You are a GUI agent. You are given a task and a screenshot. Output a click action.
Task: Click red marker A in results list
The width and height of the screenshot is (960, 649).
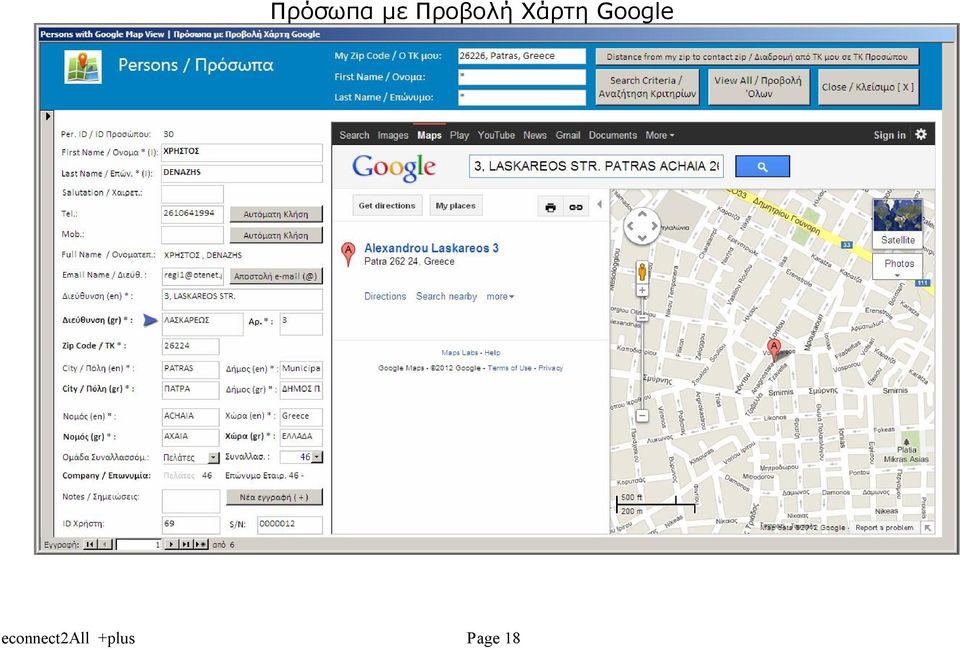coord(348,253)
